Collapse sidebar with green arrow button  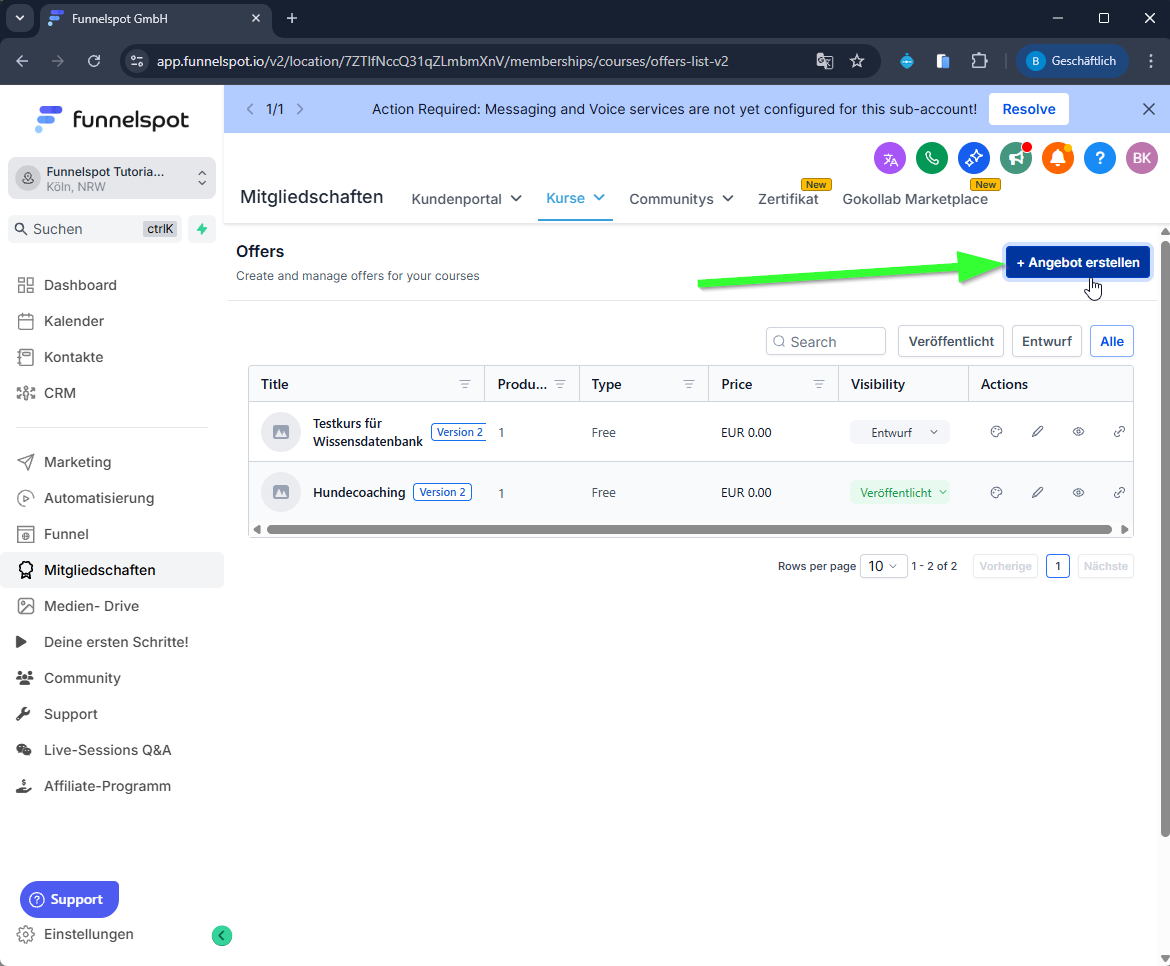click(222, 935)
